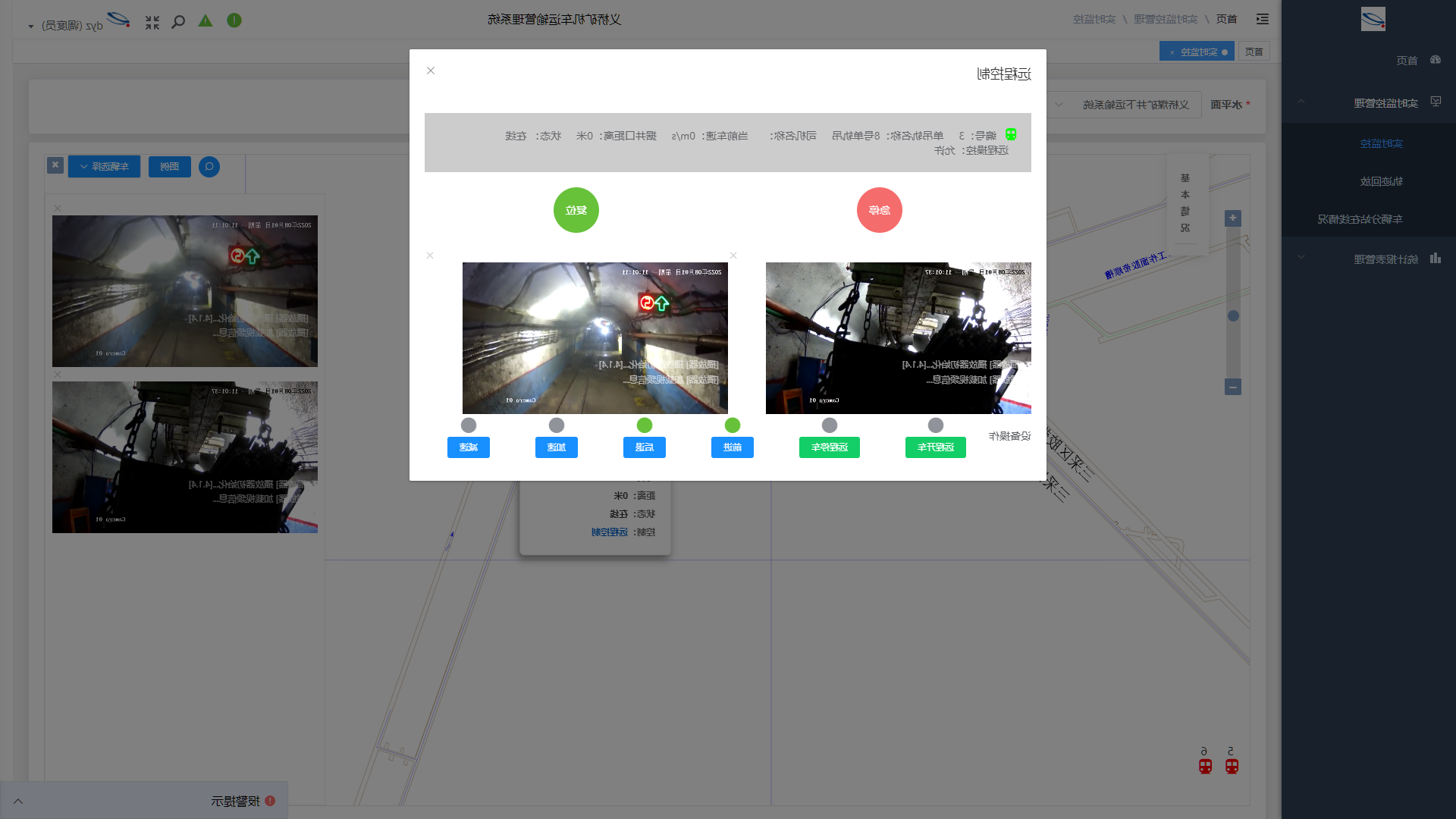Click the 远程停车 button
This screenshot has height=819, width=1456.
point(829,447)
